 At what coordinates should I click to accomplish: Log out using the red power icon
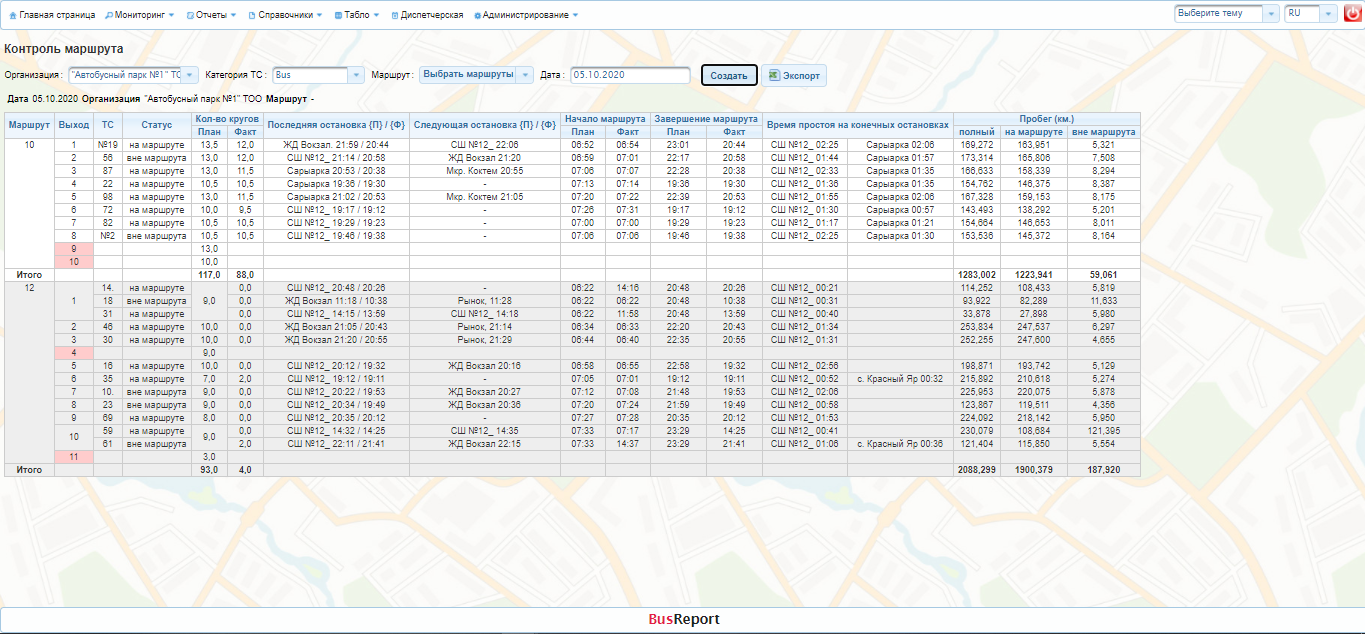click(x=1352, y=14)
